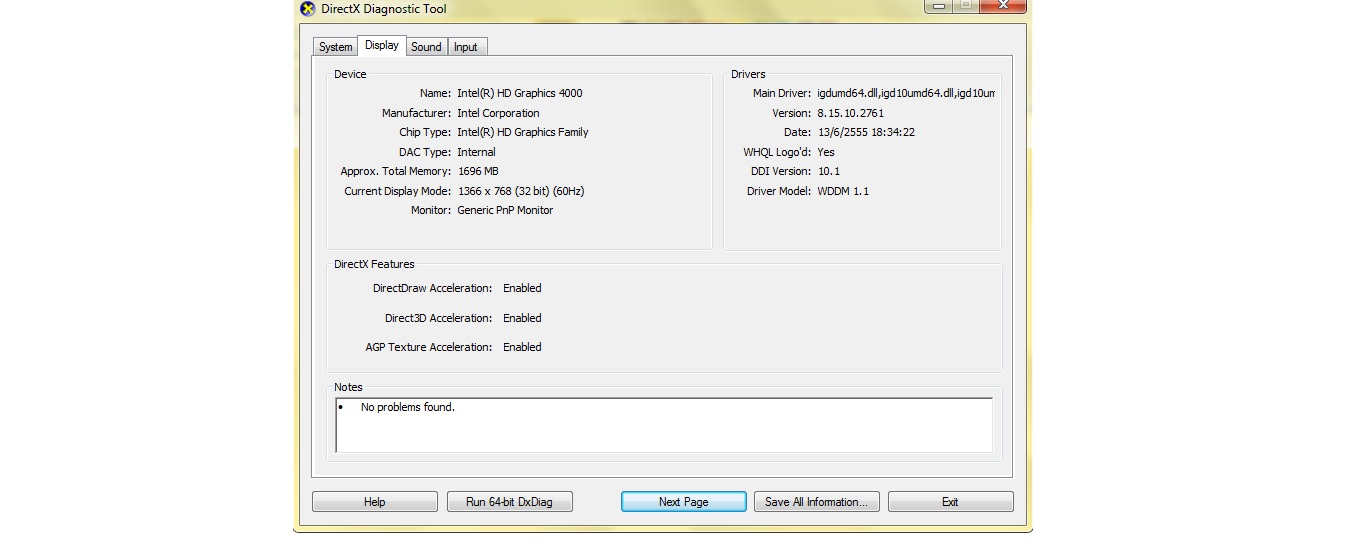Click DAC Type value 'Internal'

click(476, 152)
